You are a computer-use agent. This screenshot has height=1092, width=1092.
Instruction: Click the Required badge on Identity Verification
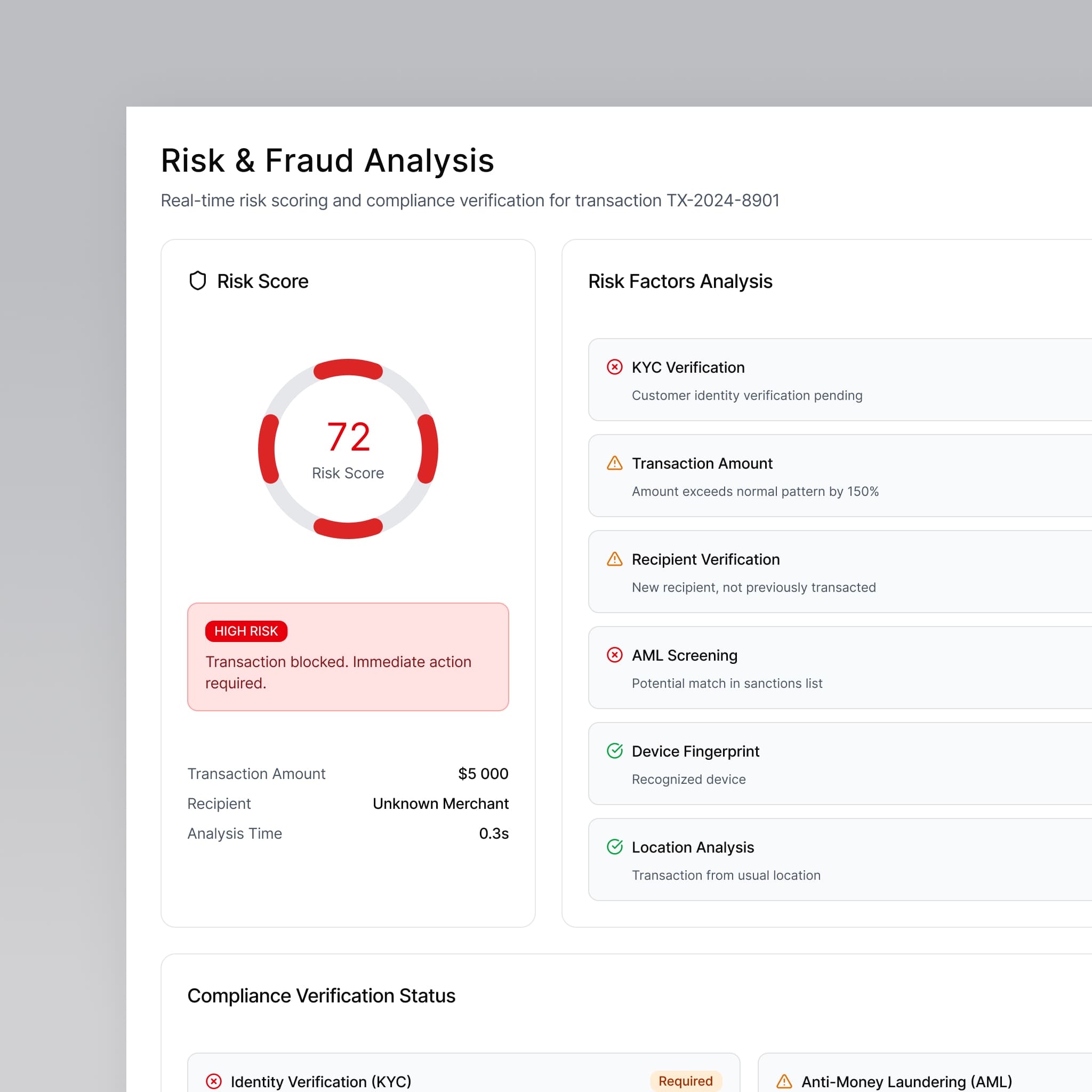(x=685, y=1081)
